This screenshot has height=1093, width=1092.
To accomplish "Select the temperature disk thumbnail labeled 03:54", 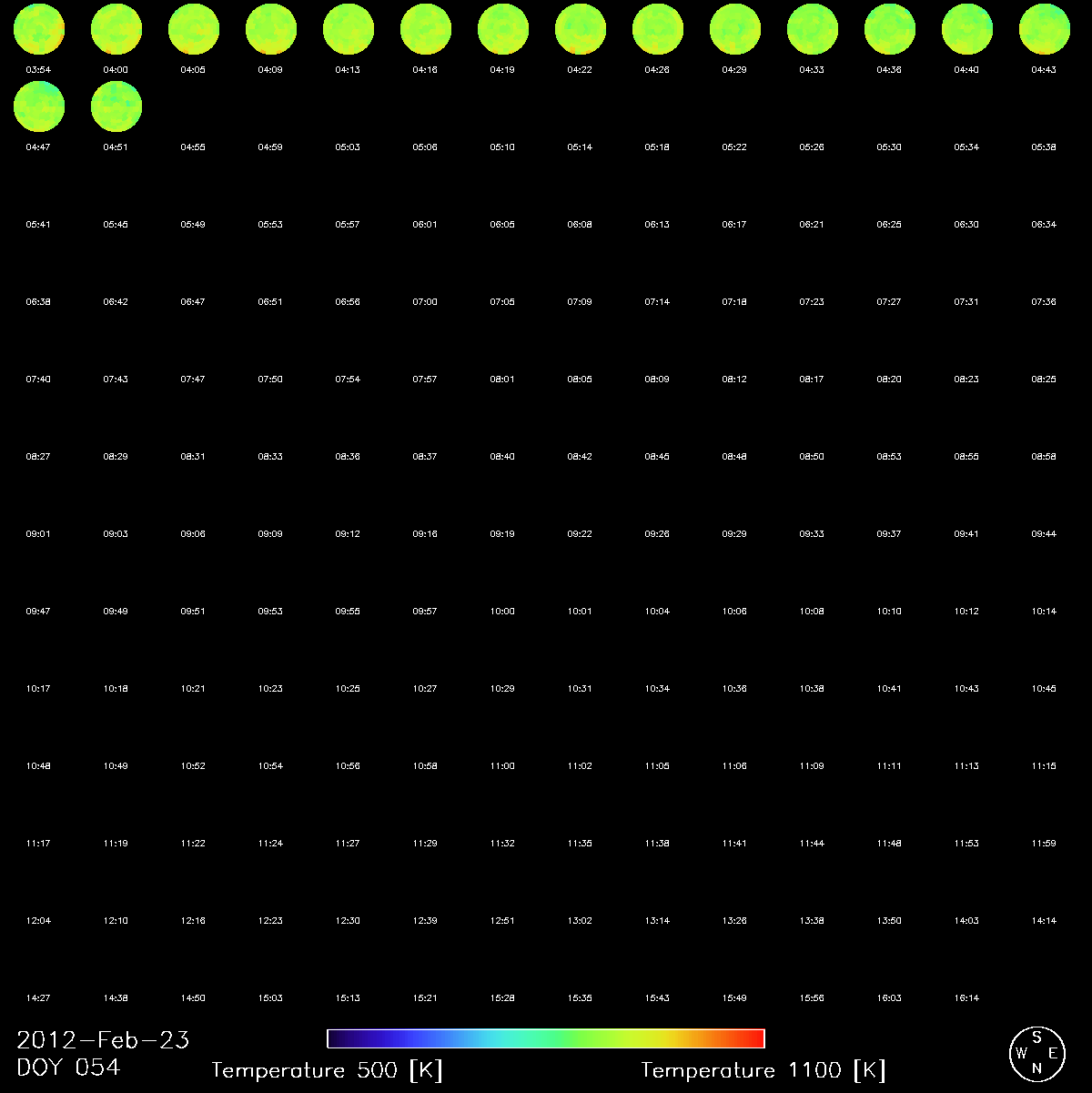I will [38, 29].
